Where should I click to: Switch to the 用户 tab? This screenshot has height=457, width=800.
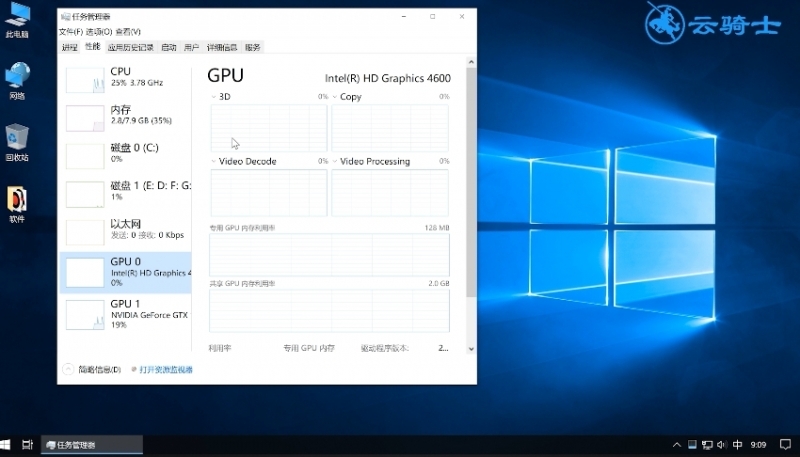(191, 47)
